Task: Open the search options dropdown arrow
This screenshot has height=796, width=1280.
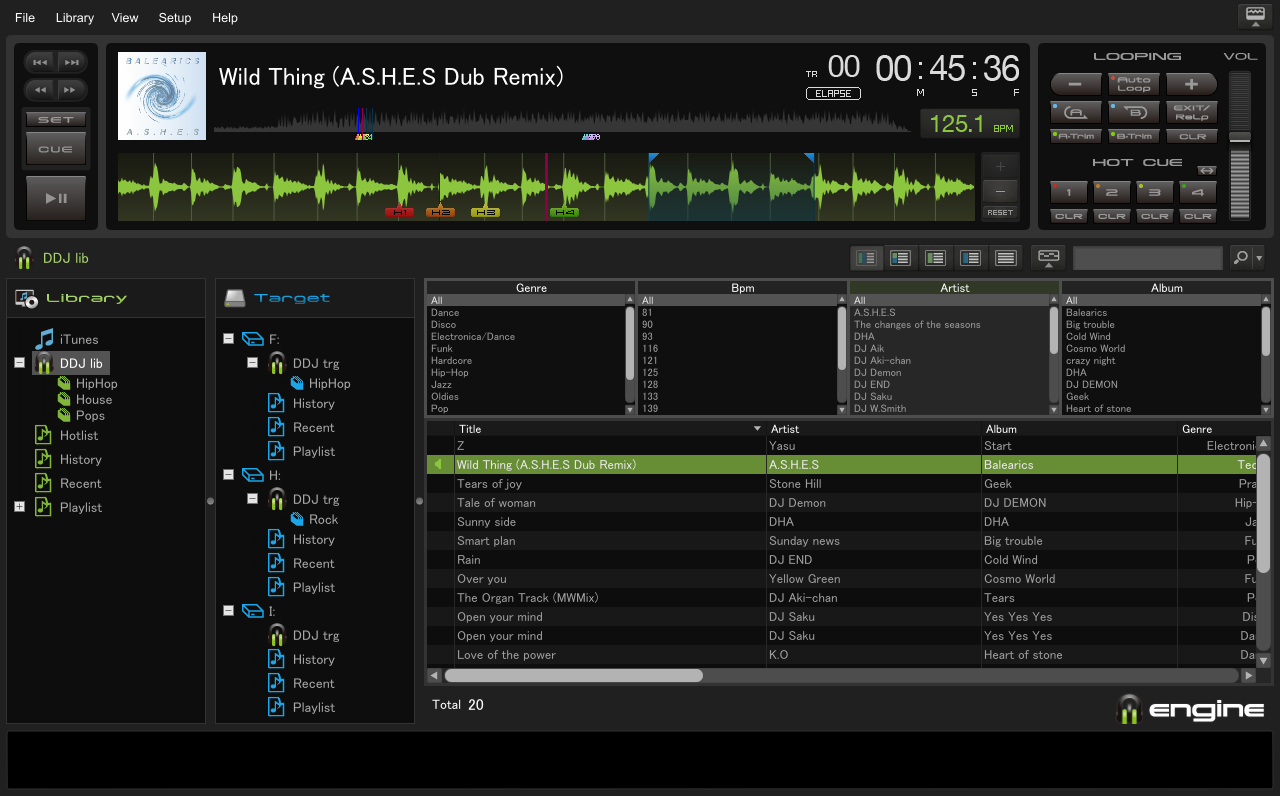Action: (1259, 258)
